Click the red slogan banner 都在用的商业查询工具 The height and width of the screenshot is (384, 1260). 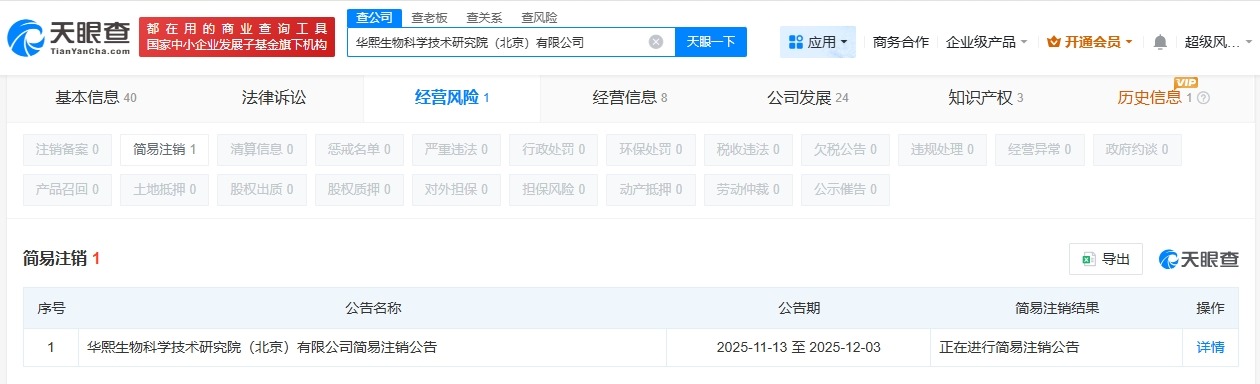point(237,37)
